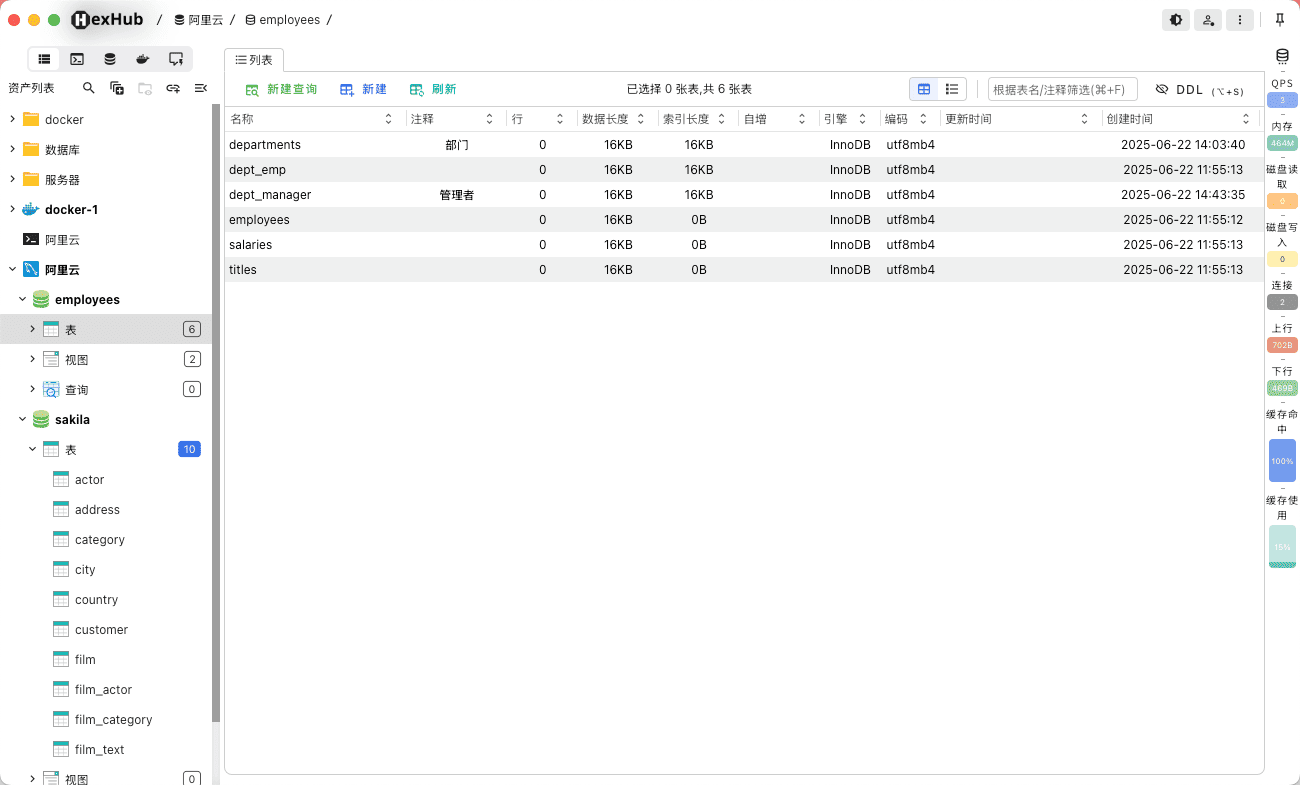This screenshot has height=785, width=1300.
Task: Select film_actor table in sakila tree
Action: [x=103, y=689]
